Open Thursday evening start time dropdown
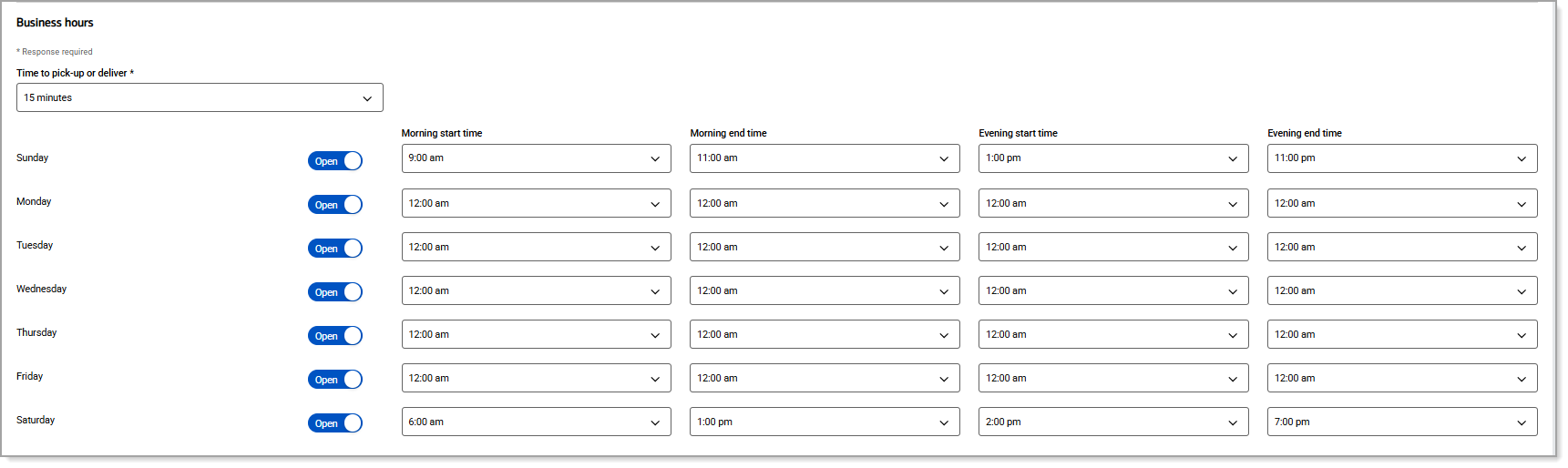The width and height of the screenshot is (1568, 468). click(1113, 334)
